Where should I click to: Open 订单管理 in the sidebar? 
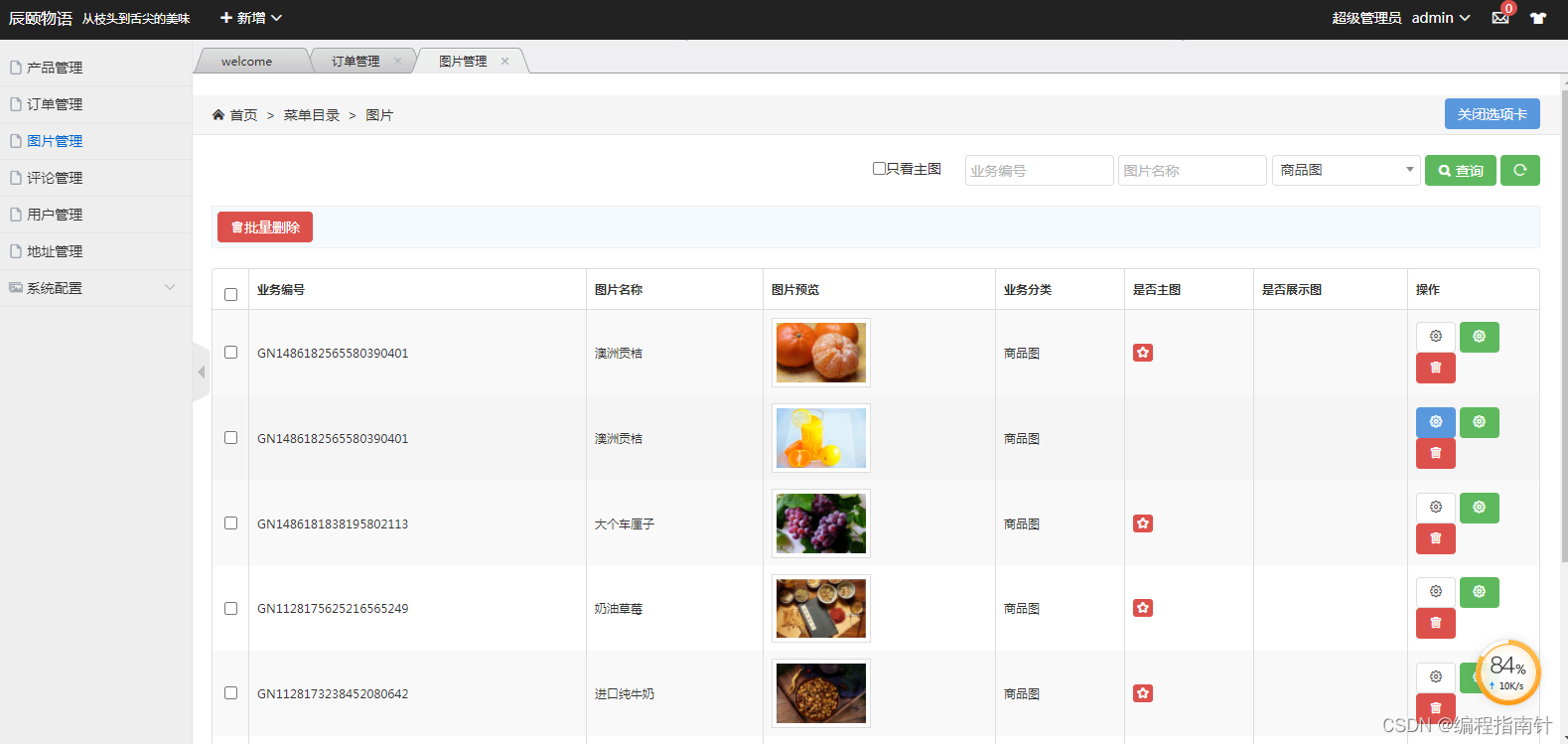coord(95,104)
